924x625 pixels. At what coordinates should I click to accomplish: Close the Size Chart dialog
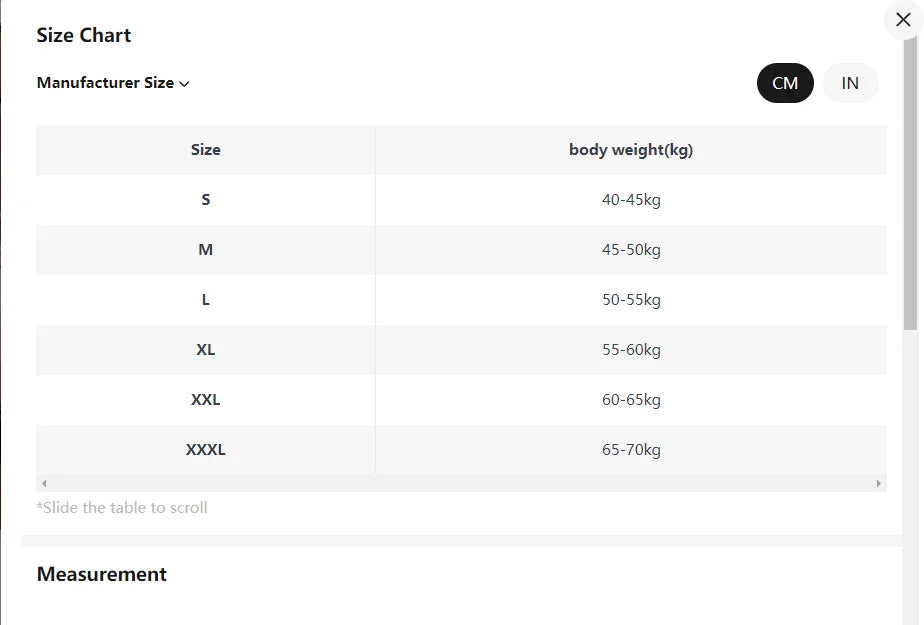tap(903, 20)
